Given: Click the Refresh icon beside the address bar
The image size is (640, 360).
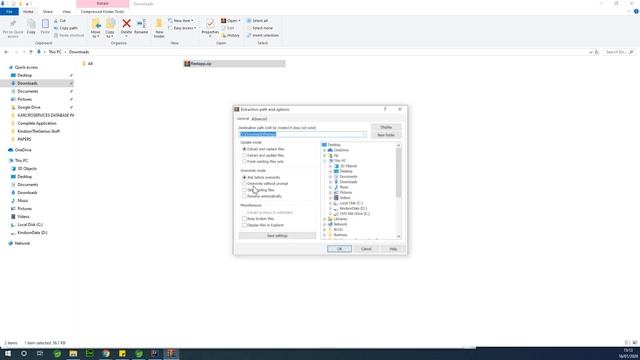Looking at the screenshot, I should [x=597, y=52].
